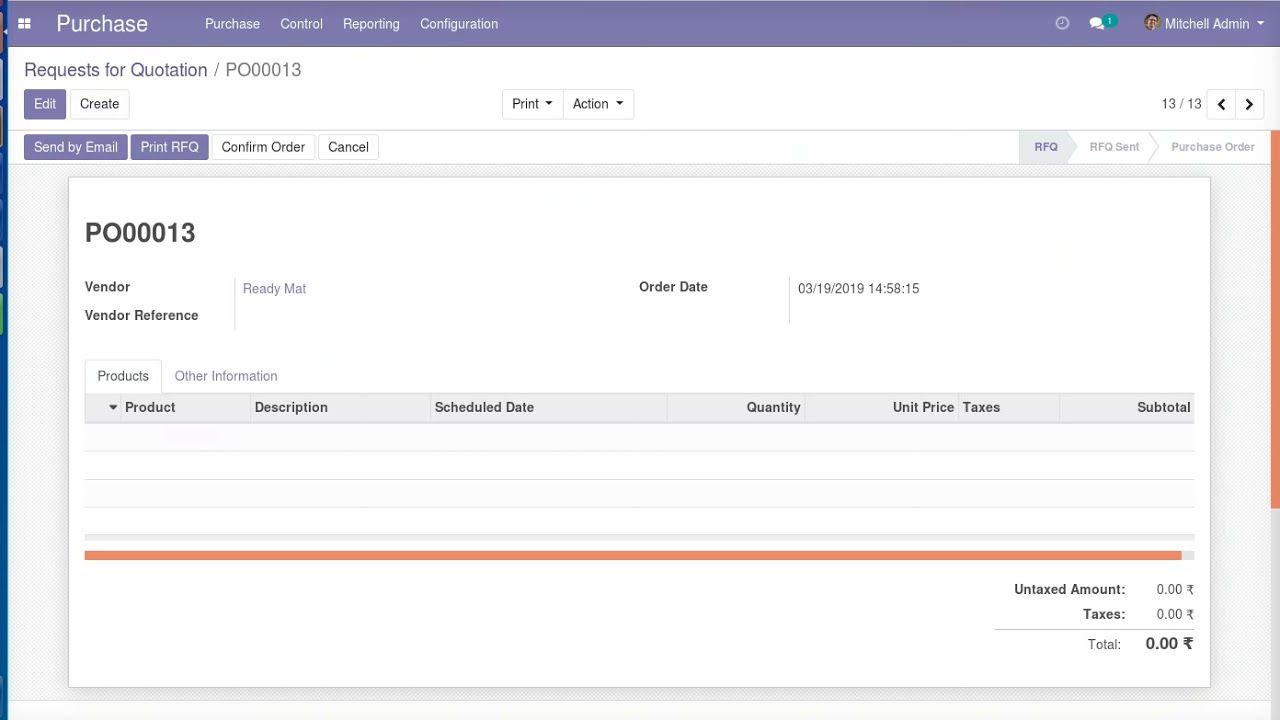Sort by Unit Price column header
The image size is (1280, 720).
click(881, 407)
